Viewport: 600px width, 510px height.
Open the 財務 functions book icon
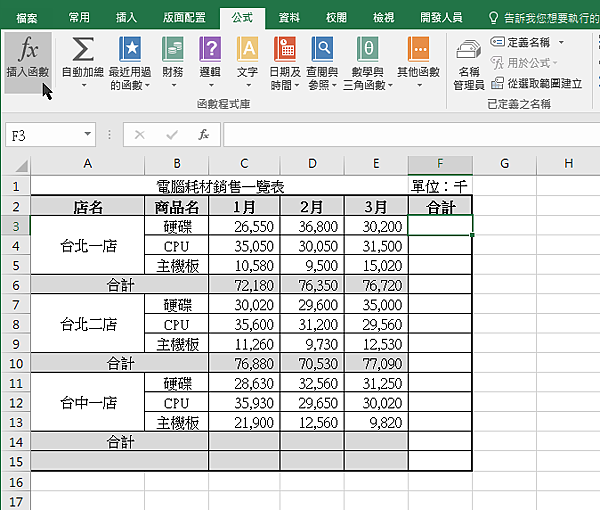coord(173,49)
